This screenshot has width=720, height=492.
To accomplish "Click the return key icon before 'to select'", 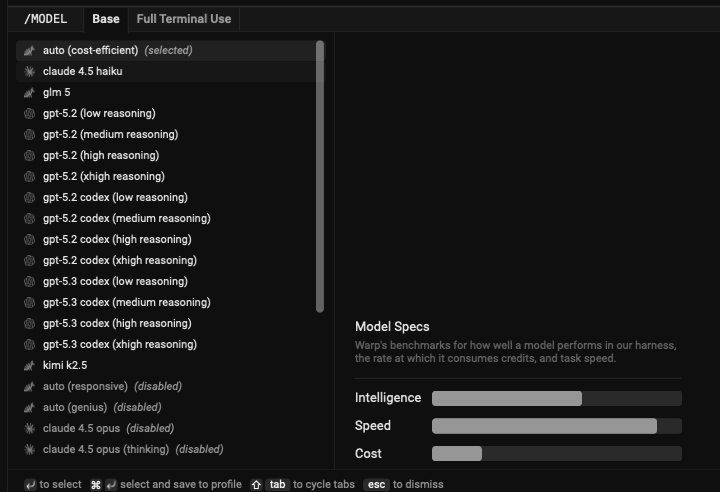I will [30, 485].
